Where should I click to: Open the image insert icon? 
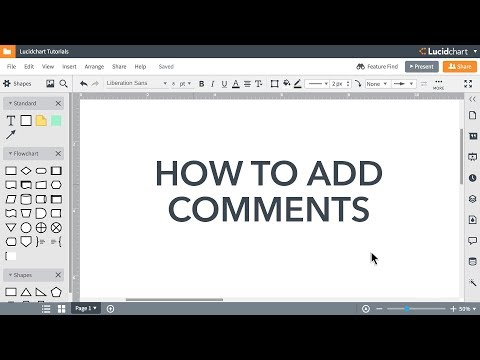pyautogui.click(x=50, y=83)
